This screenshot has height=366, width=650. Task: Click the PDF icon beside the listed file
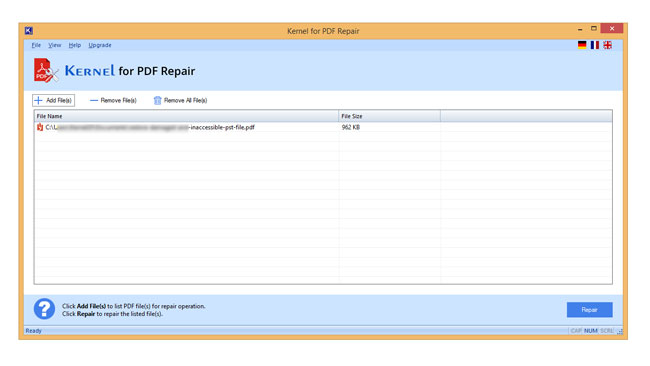40,127
